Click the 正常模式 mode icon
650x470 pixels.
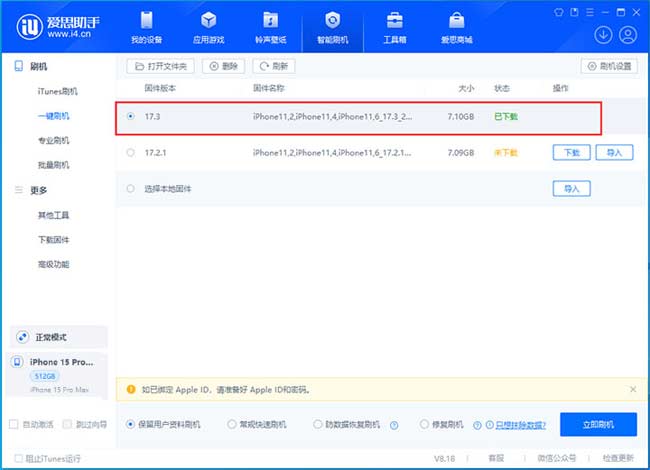(22, 337)
